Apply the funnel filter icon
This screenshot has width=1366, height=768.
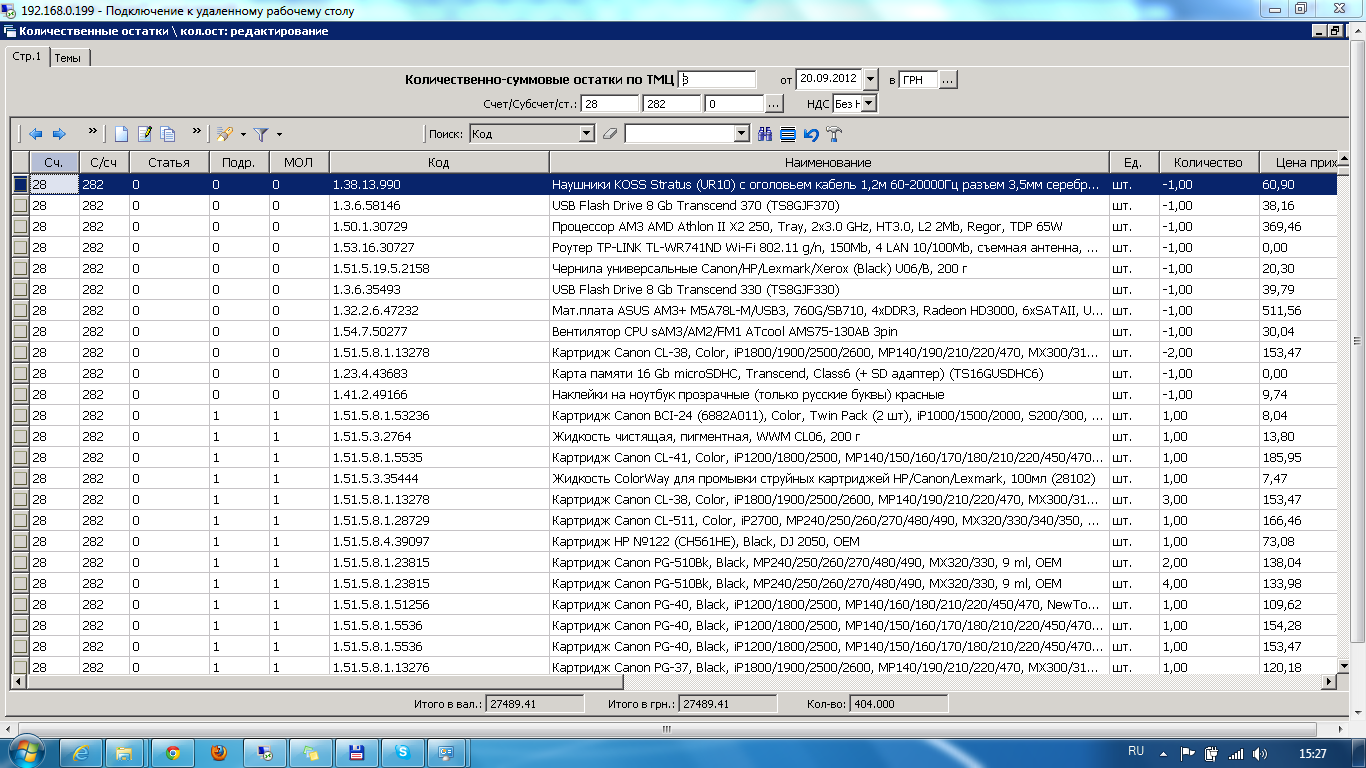tap(261, 133)
